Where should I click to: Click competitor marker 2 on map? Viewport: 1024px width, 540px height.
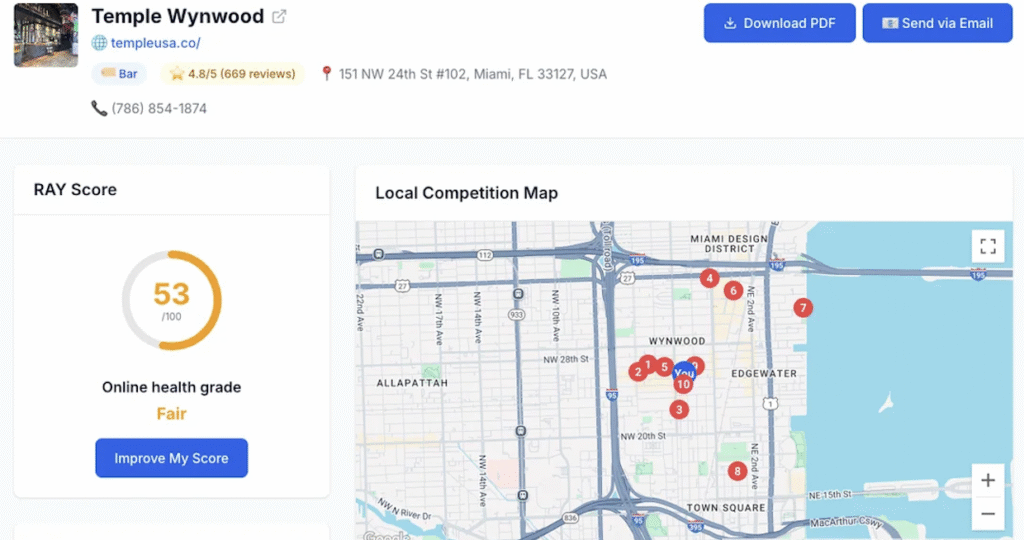pos(637,372)
